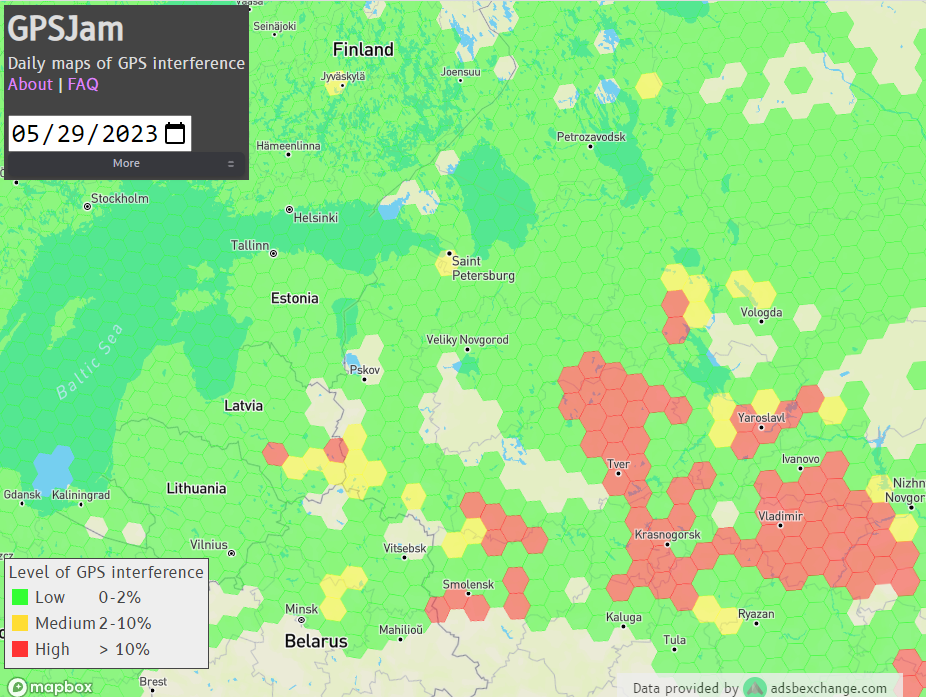Screen dimensions: 926x697
Task: Click the ADS-B Exchange logo icon
Action: 754,688
